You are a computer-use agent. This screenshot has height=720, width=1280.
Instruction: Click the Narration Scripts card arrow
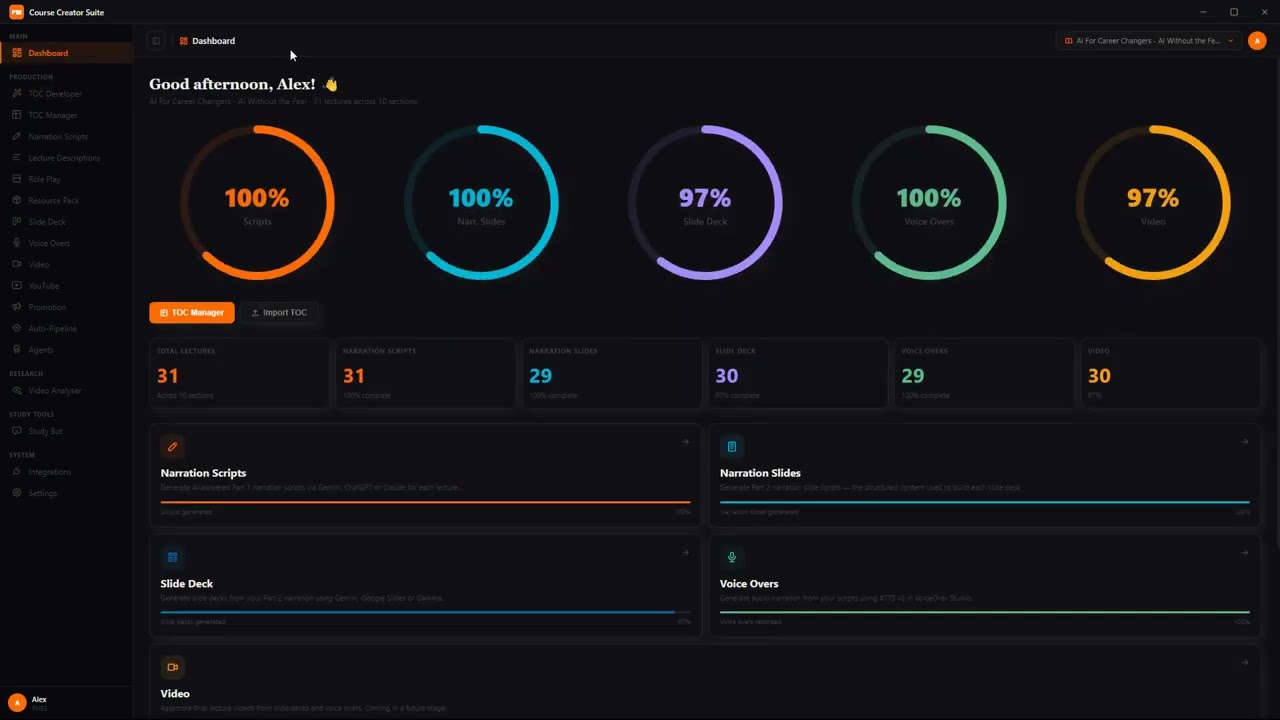pyautogui.click(x=685, y=442)
